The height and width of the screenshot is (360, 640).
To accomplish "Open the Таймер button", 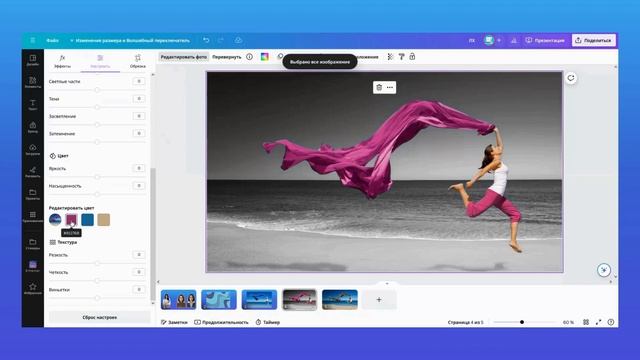I will tap(268, 322).
